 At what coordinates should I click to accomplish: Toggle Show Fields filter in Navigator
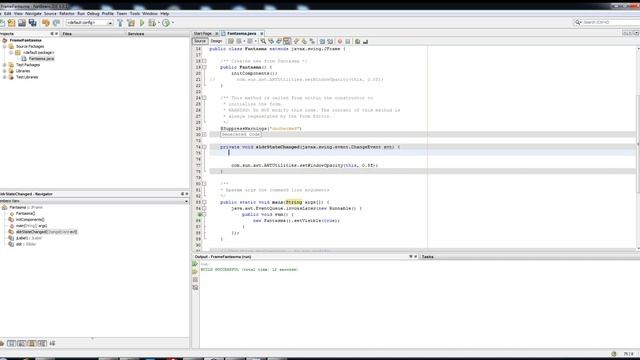click(x=11, y=344)
